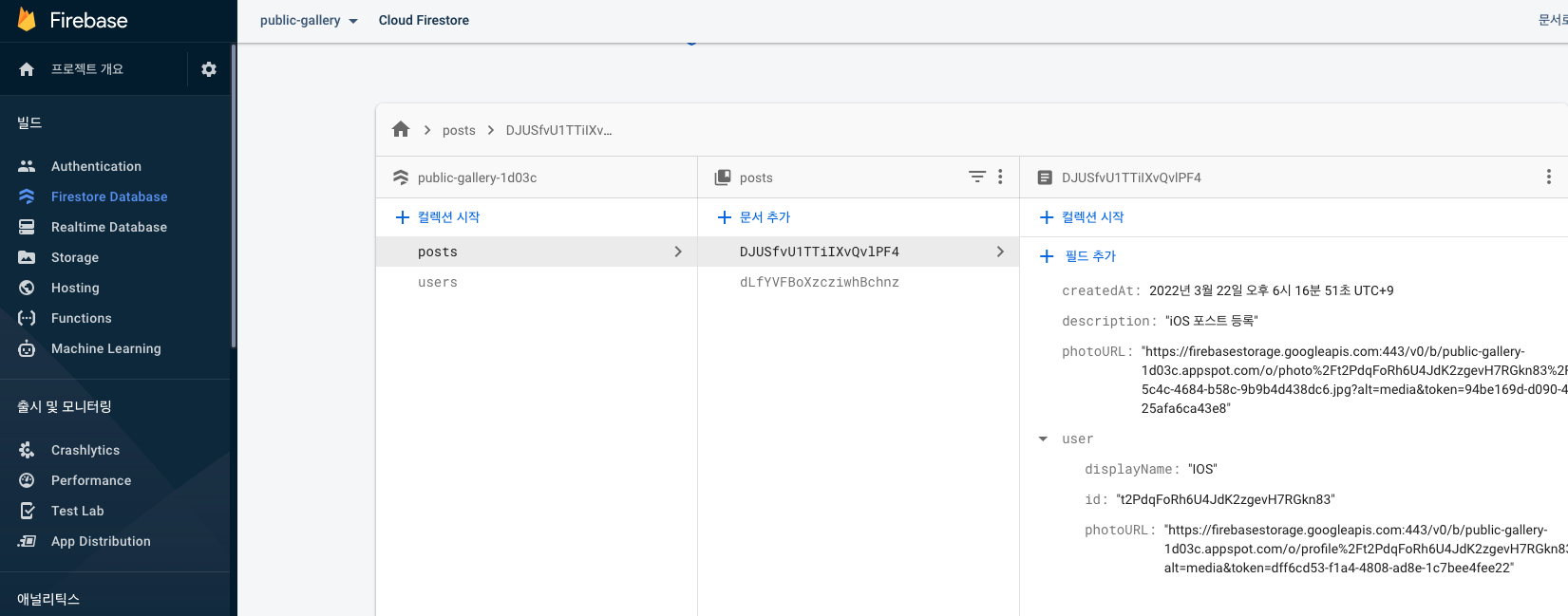The image size is (1568, 616).
Task: Click the Hosting globe icon
Action: point(27,288)
